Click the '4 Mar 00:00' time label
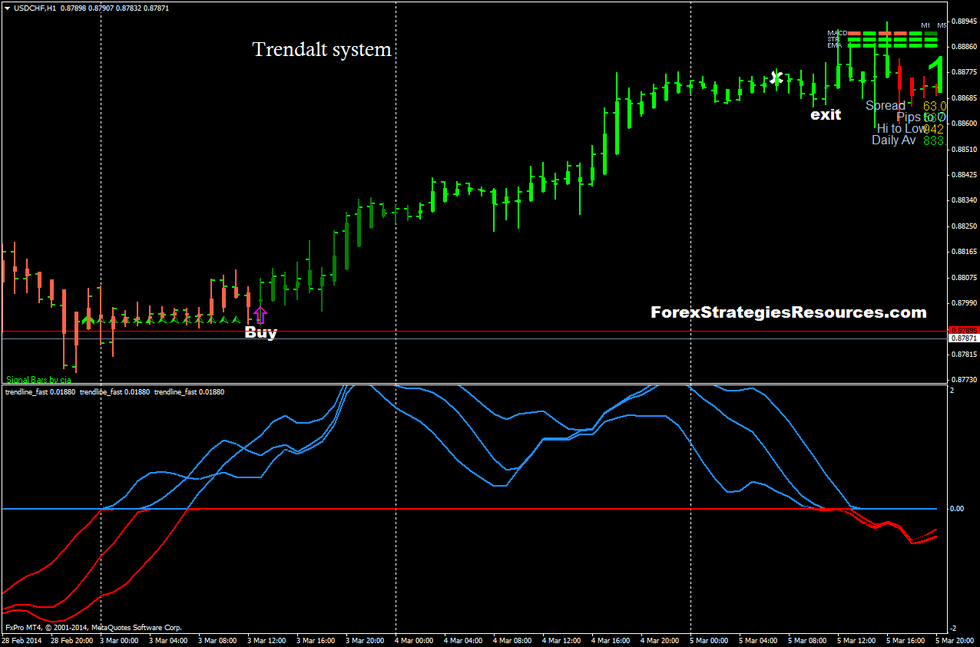Screen dimensions: 980x647 (416, 641)
